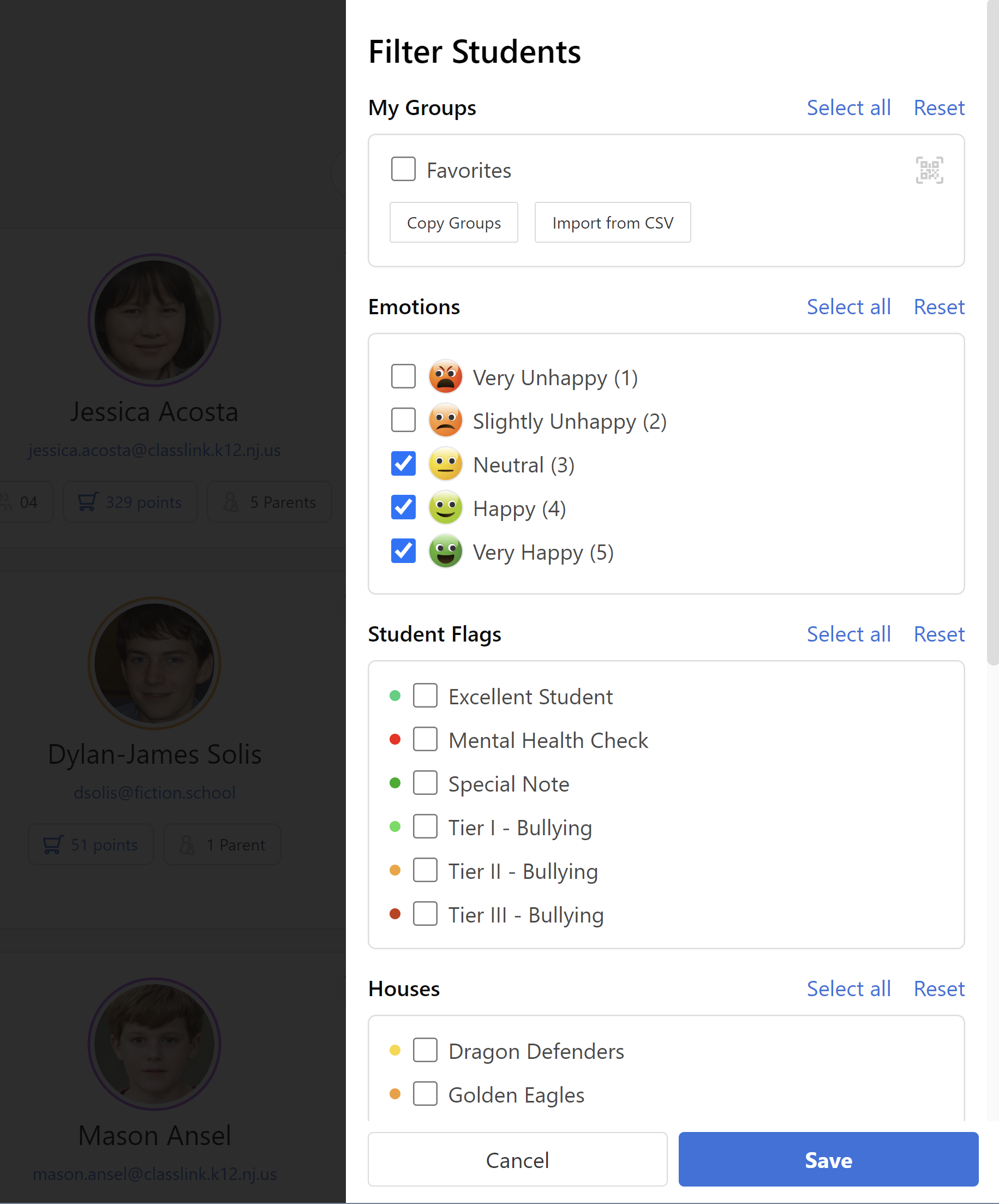This screenshot has width=999, height=1204.
Task: Click the parent icon by 5 Parents
Action: coord(231,502)
